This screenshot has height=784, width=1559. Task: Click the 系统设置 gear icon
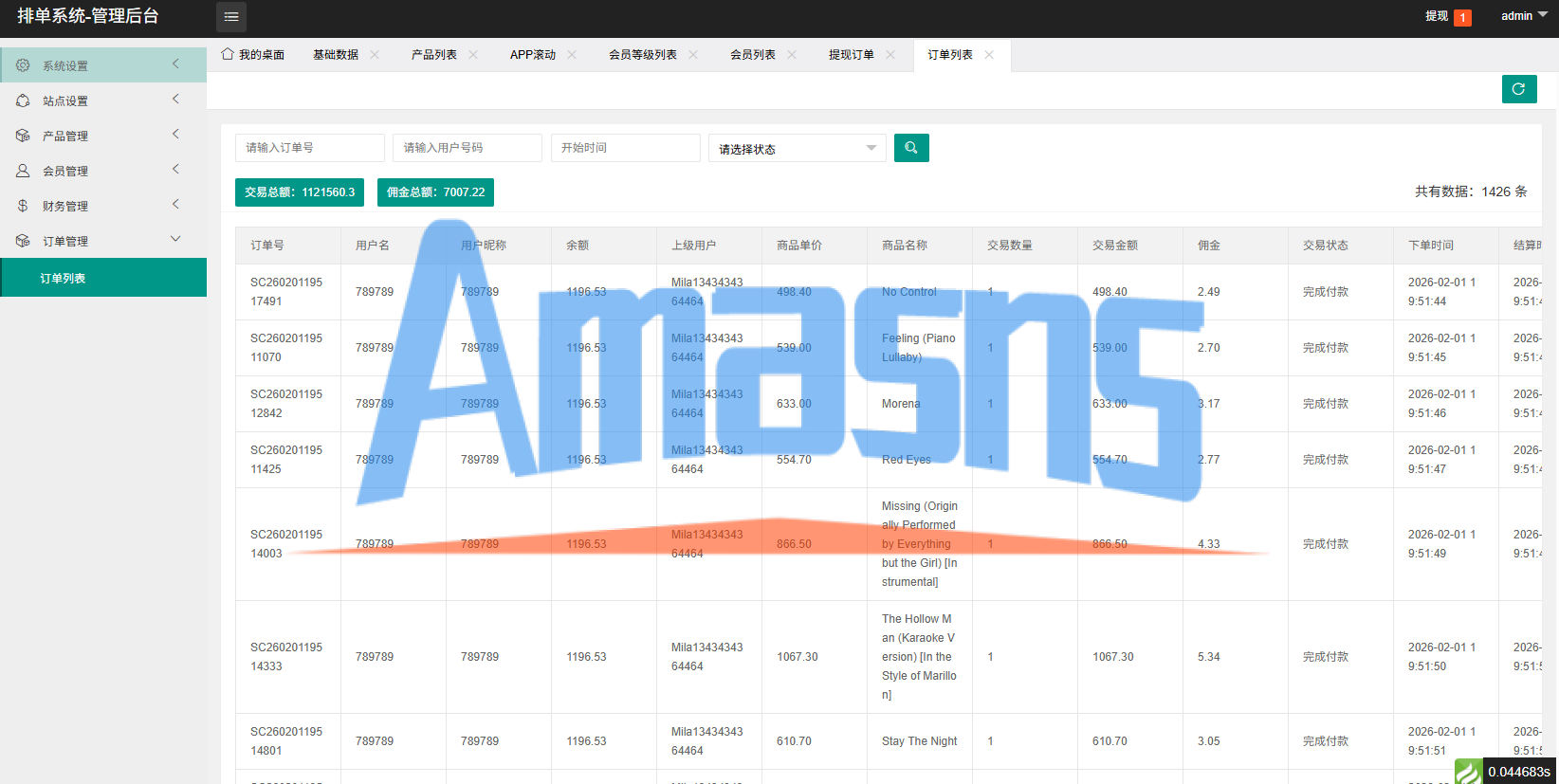point(23,65)
